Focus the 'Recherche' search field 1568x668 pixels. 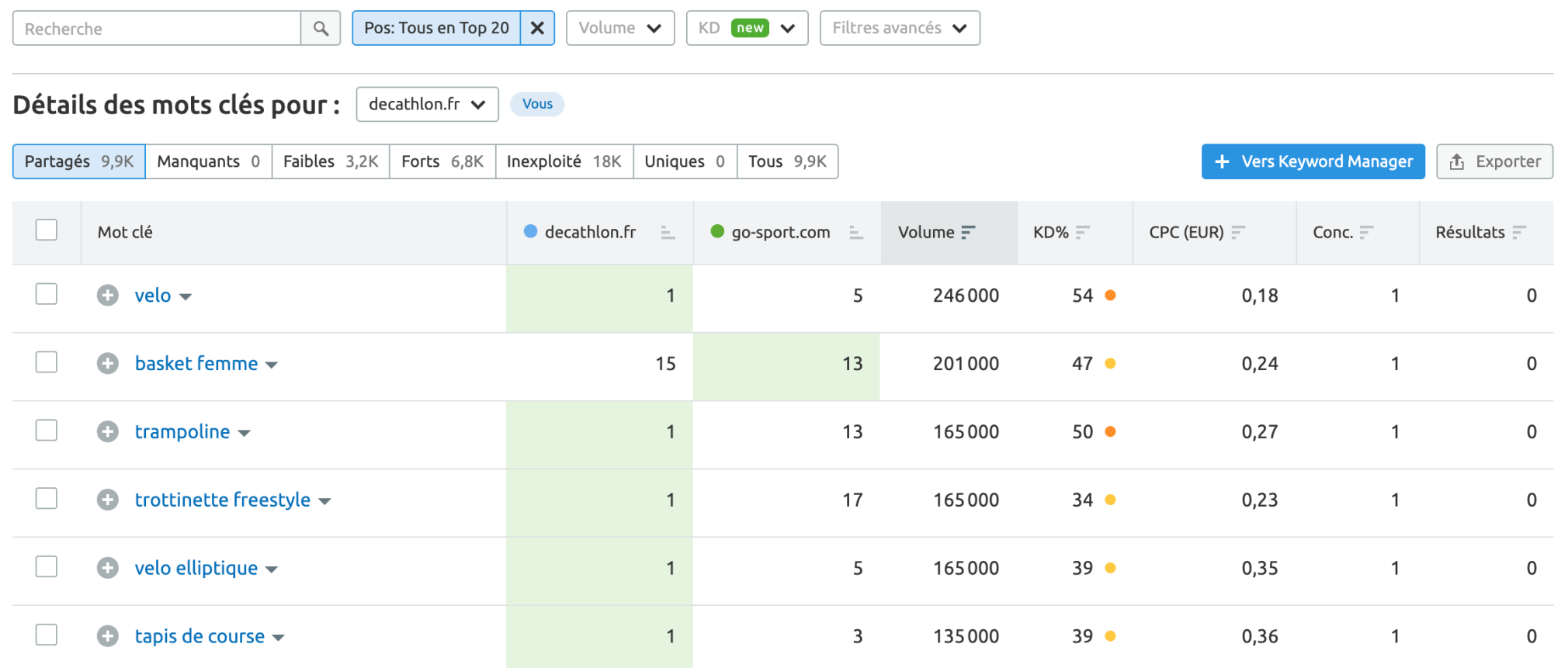pos(157,29)
